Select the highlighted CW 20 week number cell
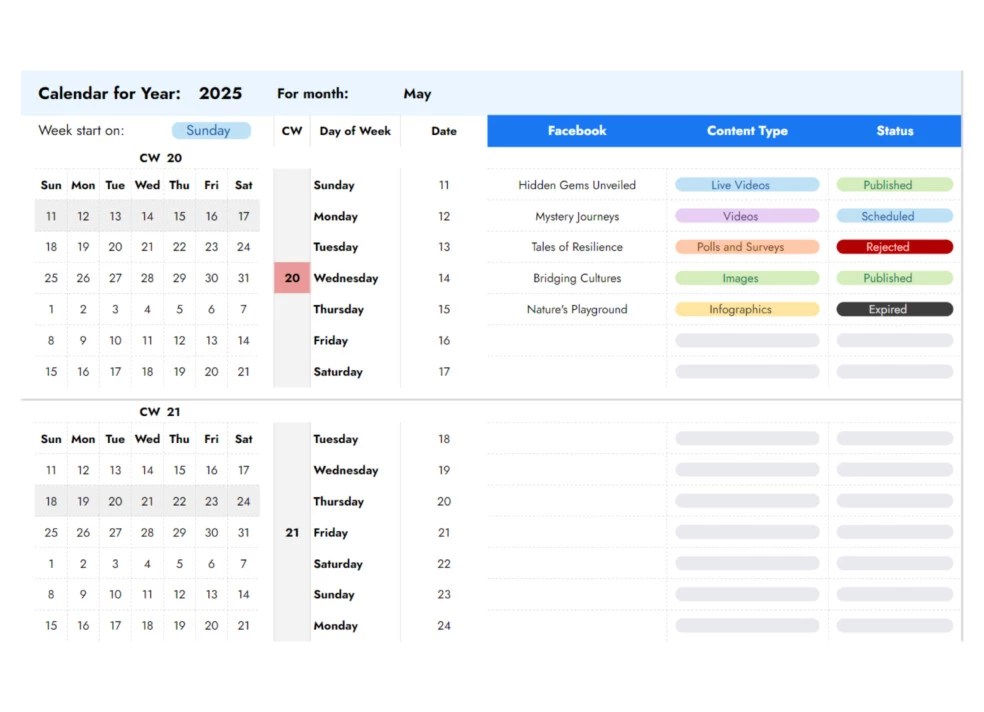The image size is (984, 712). (x=291, y=278)
